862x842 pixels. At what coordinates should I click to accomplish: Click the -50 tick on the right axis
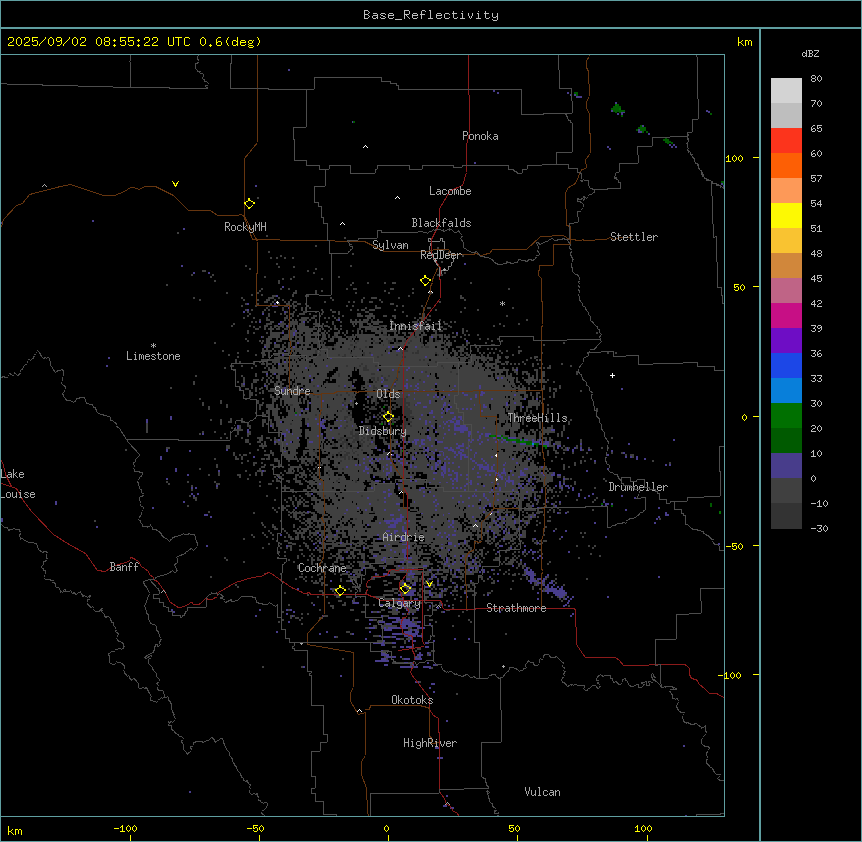734,546
